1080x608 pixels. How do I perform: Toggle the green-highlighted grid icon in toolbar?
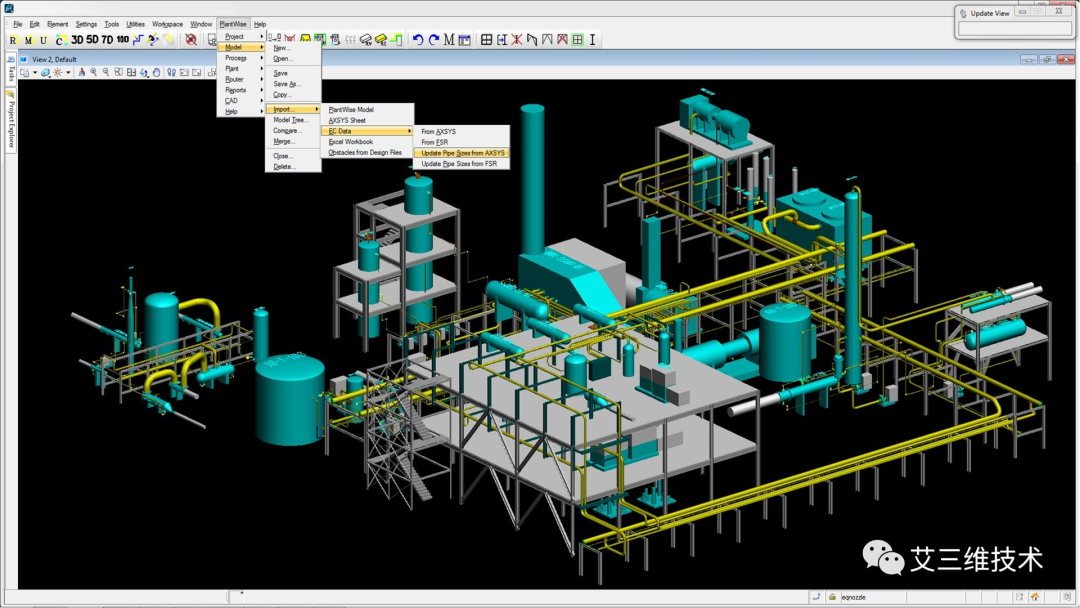(577, 40)
